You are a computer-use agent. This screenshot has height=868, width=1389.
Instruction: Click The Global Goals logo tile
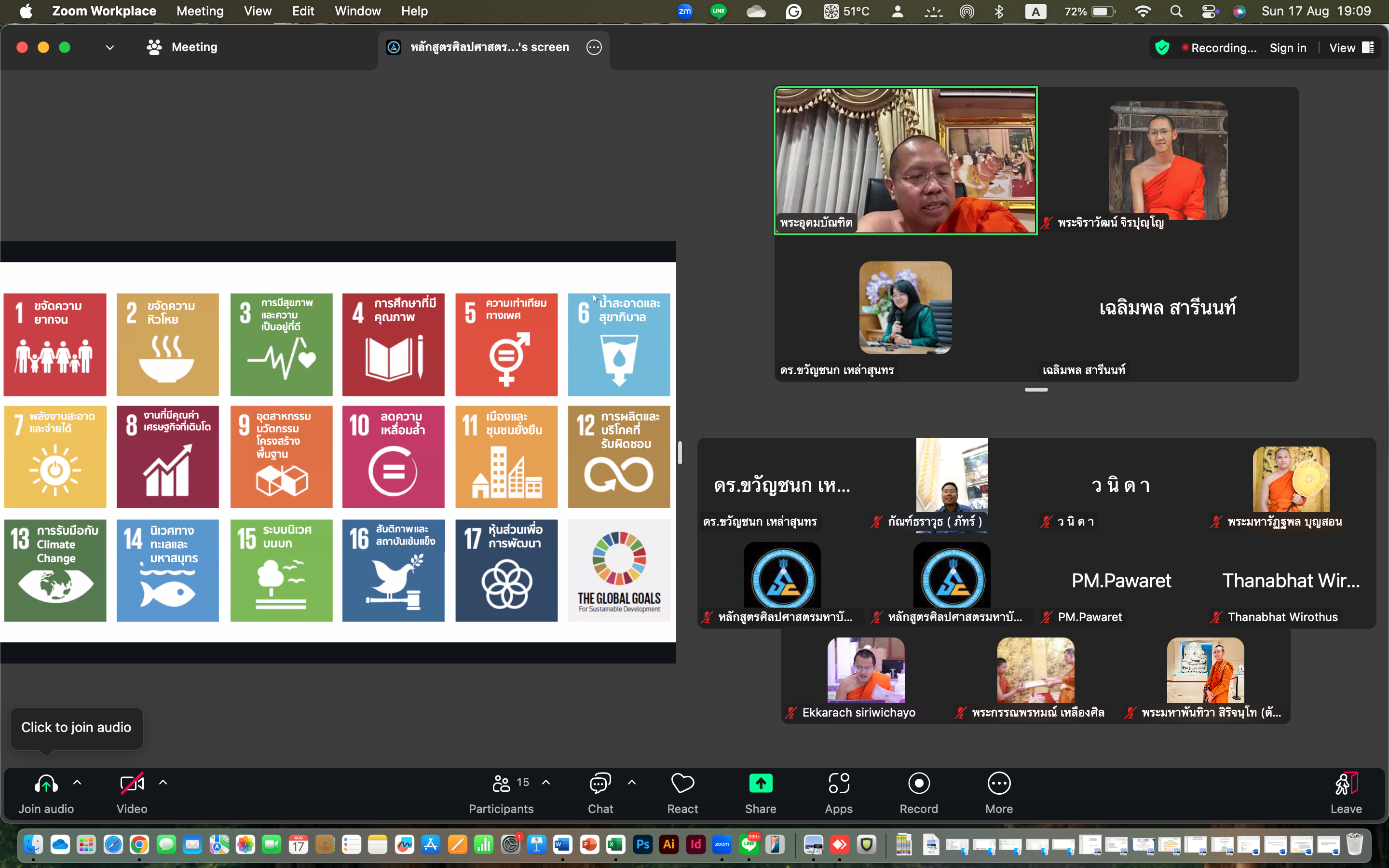coord(619,570)
